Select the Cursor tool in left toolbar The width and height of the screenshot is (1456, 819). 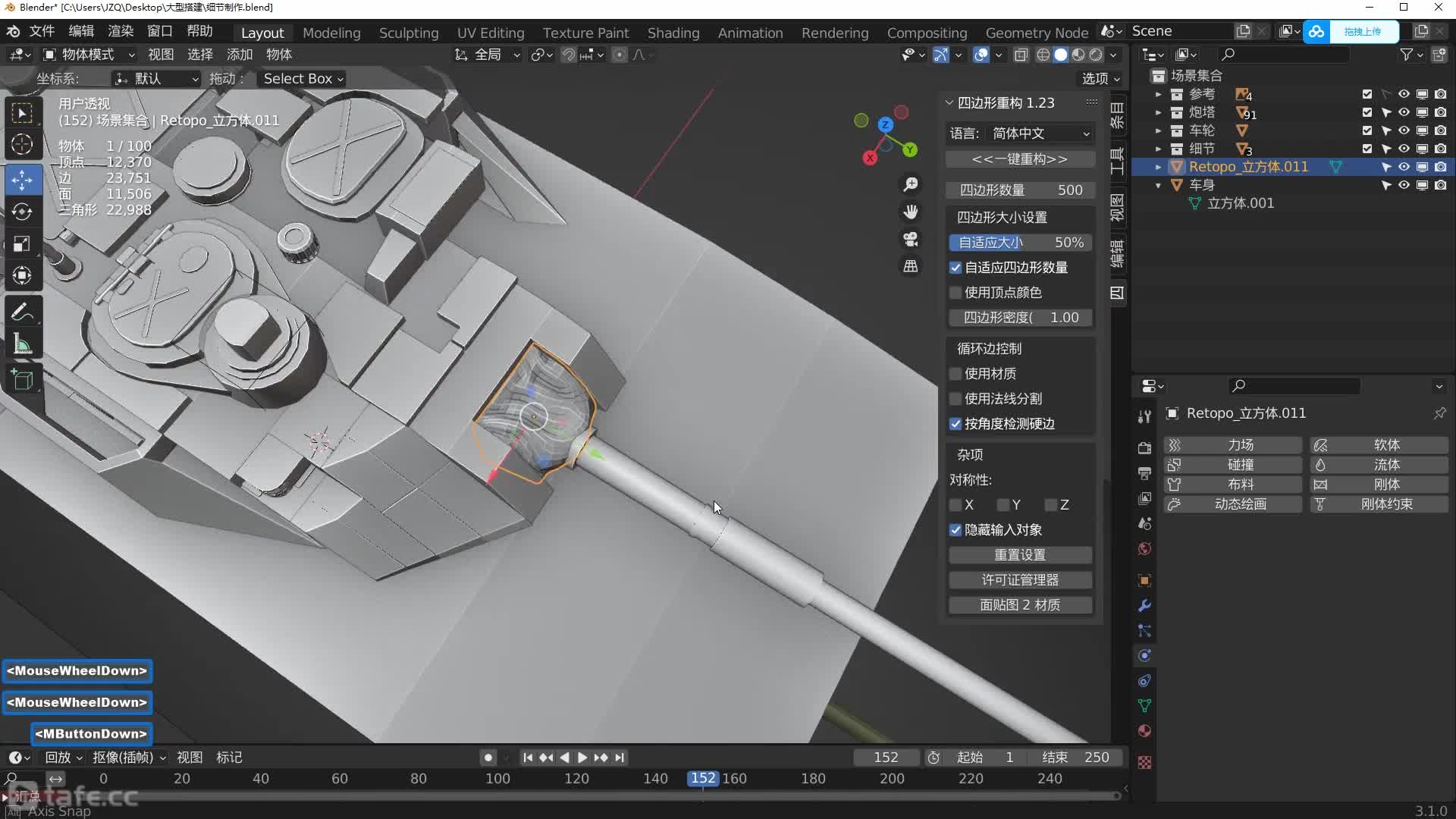[x=22, y=144]
